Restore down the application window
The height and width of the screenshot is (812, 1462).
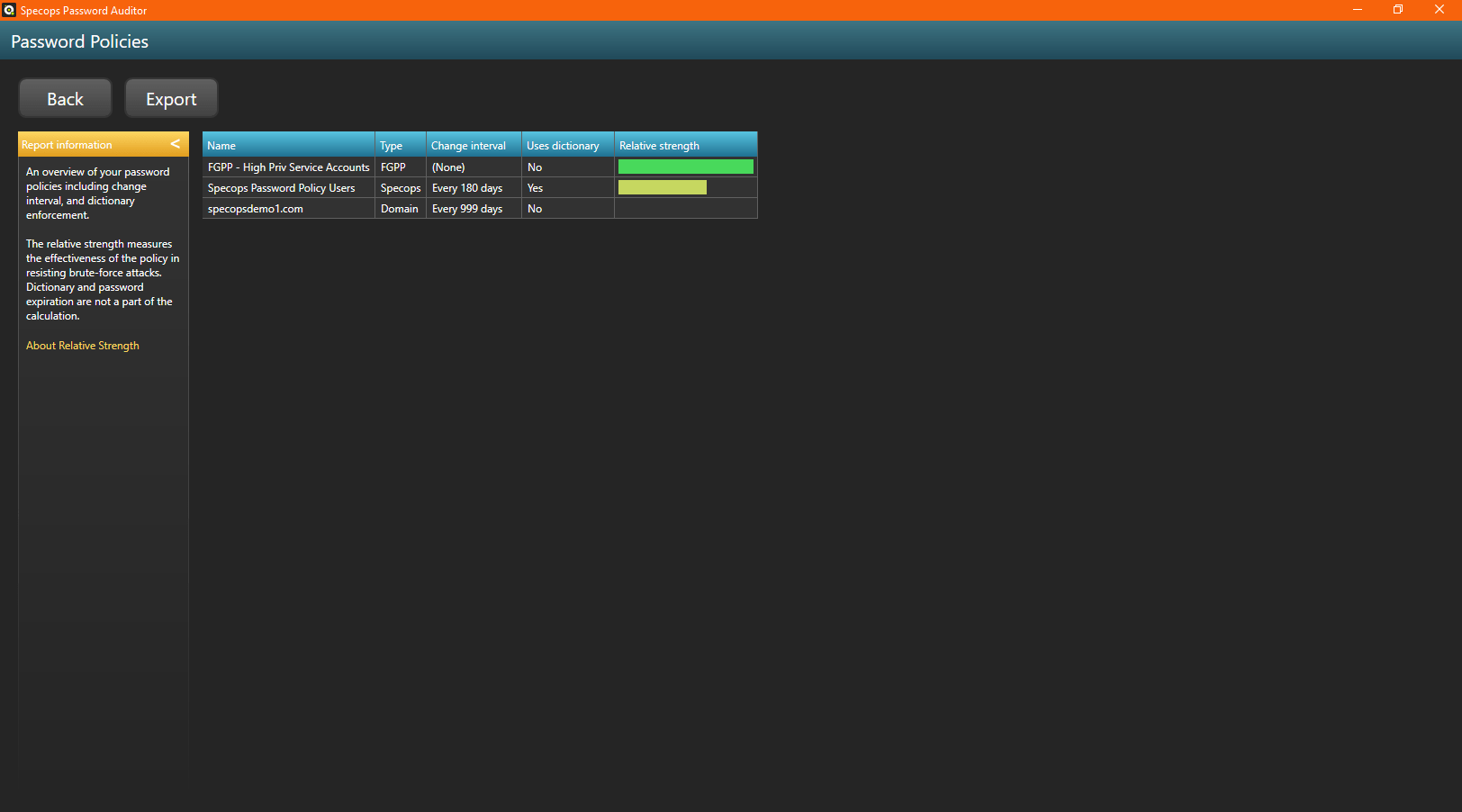[x=1397, y=10]
